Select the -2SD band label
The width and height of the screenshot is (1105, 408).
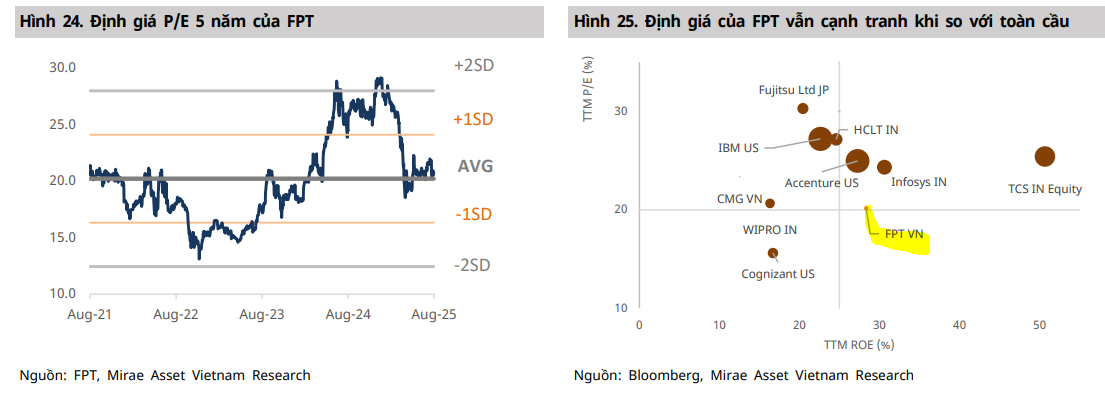point(474,265)
